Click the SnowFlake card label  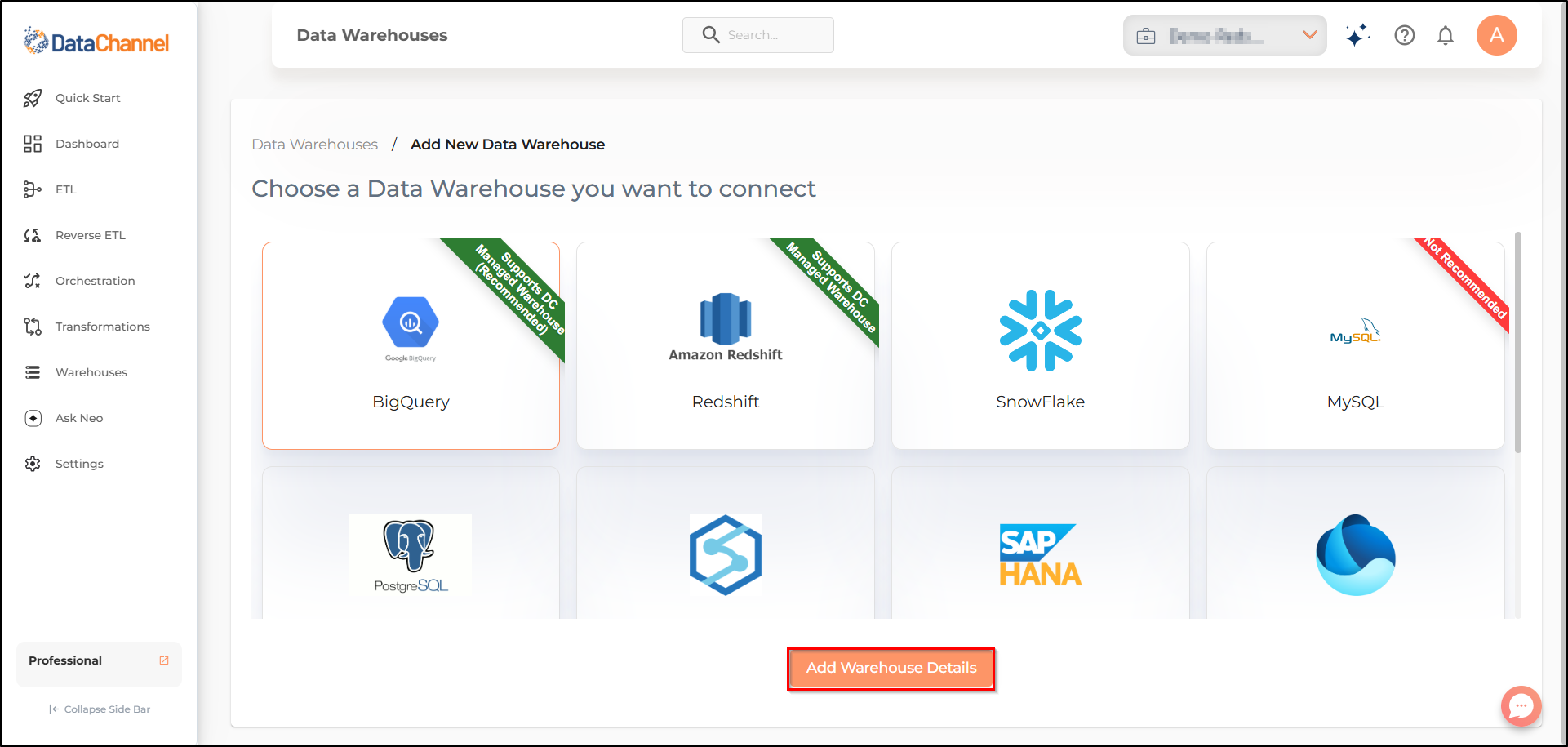click(1041, 402)
